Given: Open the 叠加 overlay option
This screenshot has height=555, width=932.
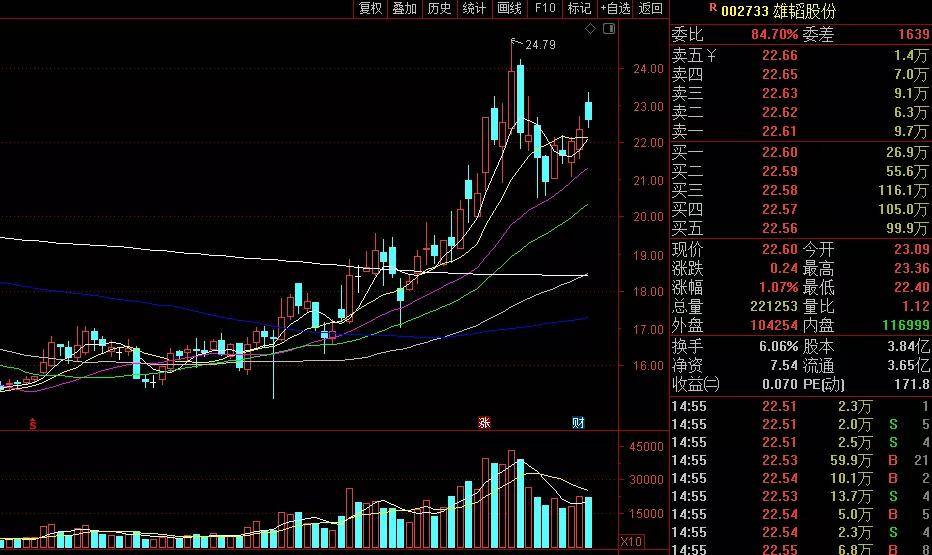Looking at the screenshot, I should click(x=404, y=8).
